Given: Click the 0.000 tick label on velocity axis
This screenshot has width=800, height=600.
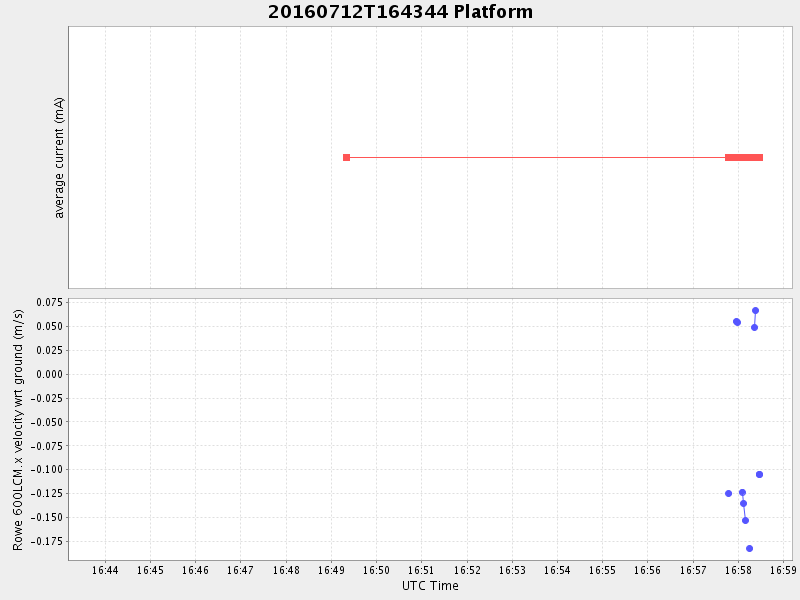Looking at the screenshot, I should click(x=47, y=374).
